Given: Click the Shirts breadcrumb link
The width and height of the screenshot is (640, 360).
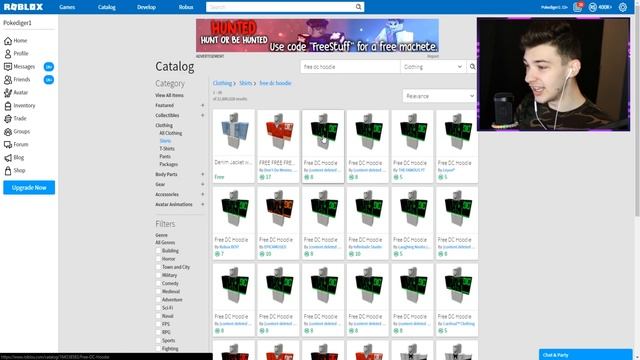Looking at the screenshot, I should click(x=245, y=83).
